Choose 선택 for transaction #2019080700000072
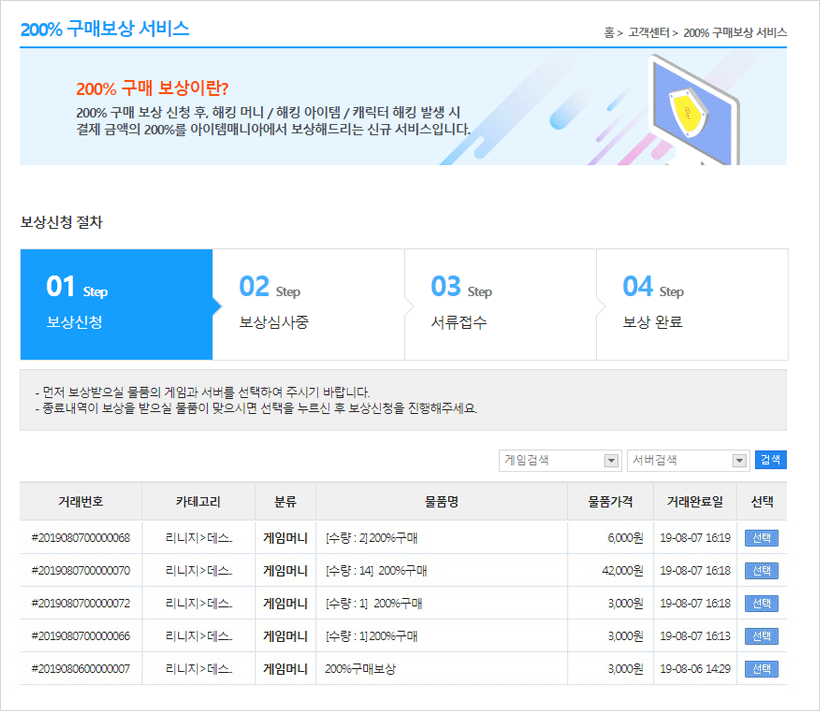 click(x=761, y=604)
